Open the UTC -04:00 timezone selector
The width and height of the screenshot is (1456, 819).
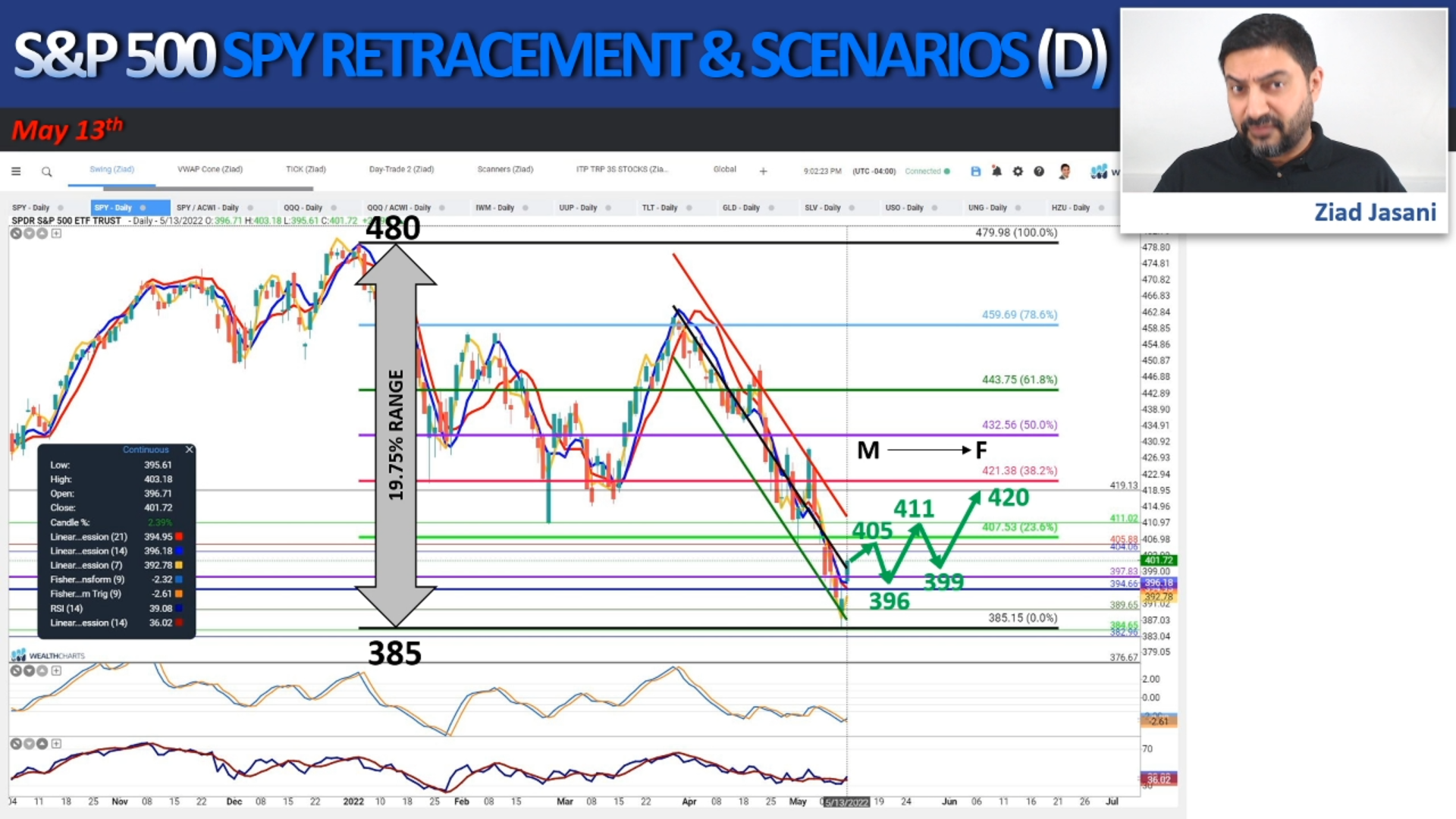pyautogui.click(x=874, y=171)
